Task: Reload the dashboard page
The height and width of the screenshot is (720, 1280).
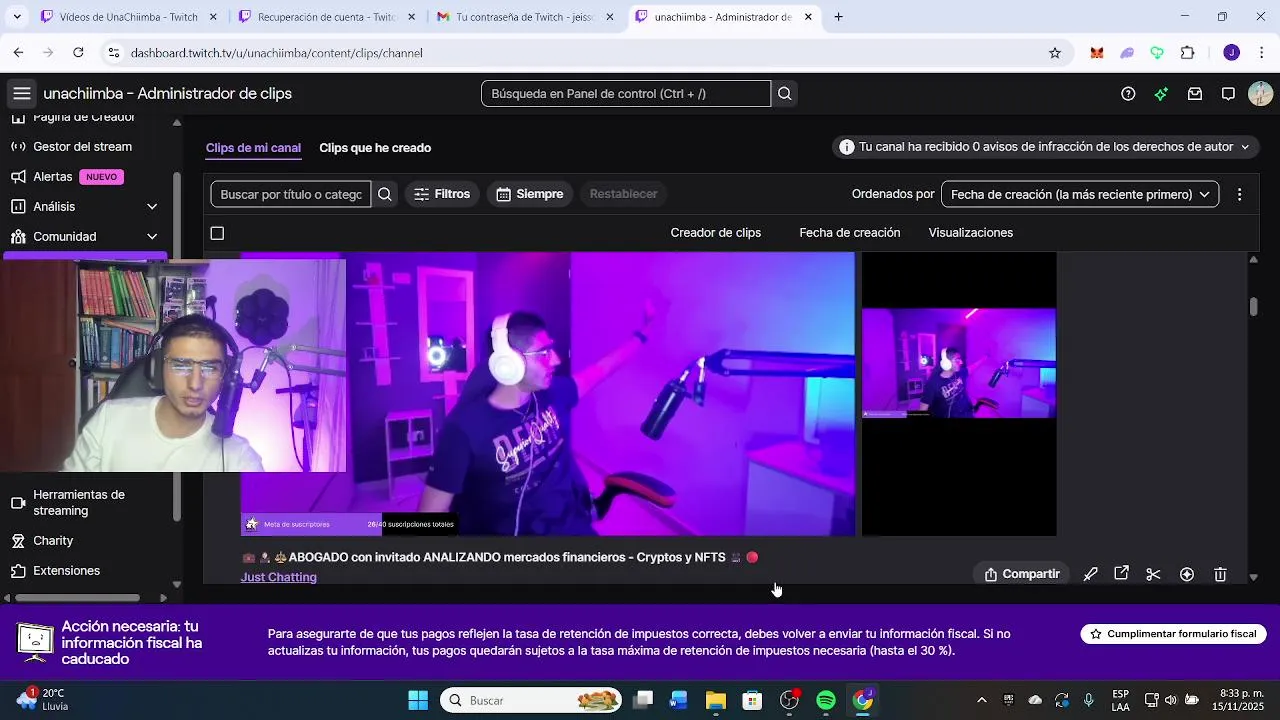Action: 78,53
